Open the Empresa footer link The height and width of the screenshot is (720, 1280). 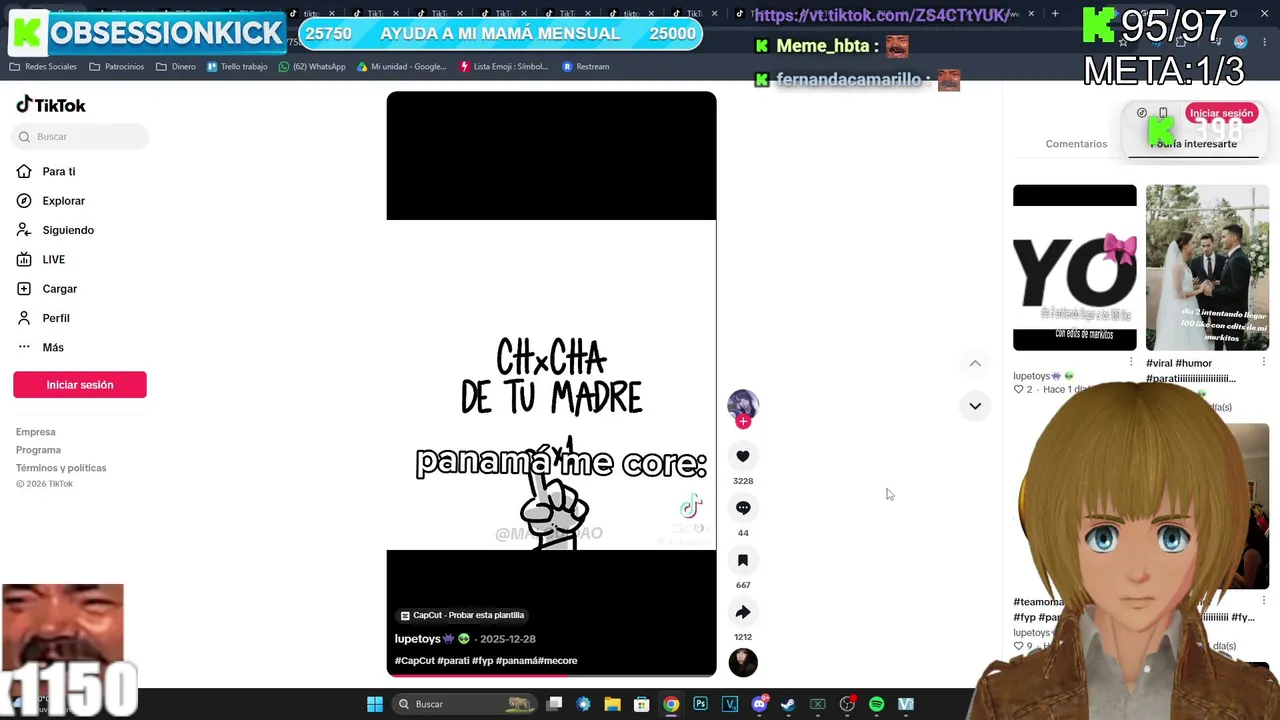36,432
